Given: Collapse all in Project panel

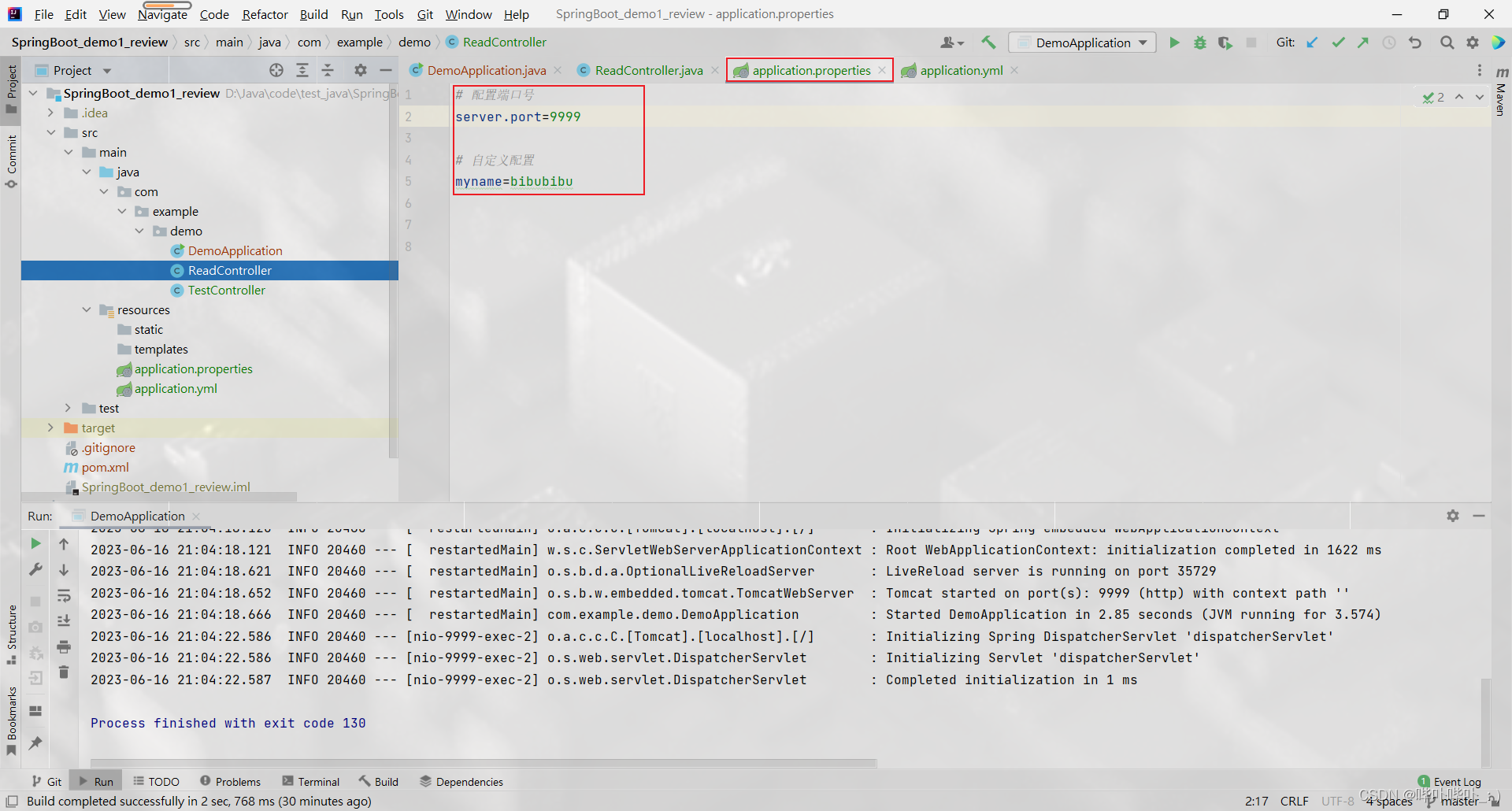Looking at the screenshot, I should point(328,70).
